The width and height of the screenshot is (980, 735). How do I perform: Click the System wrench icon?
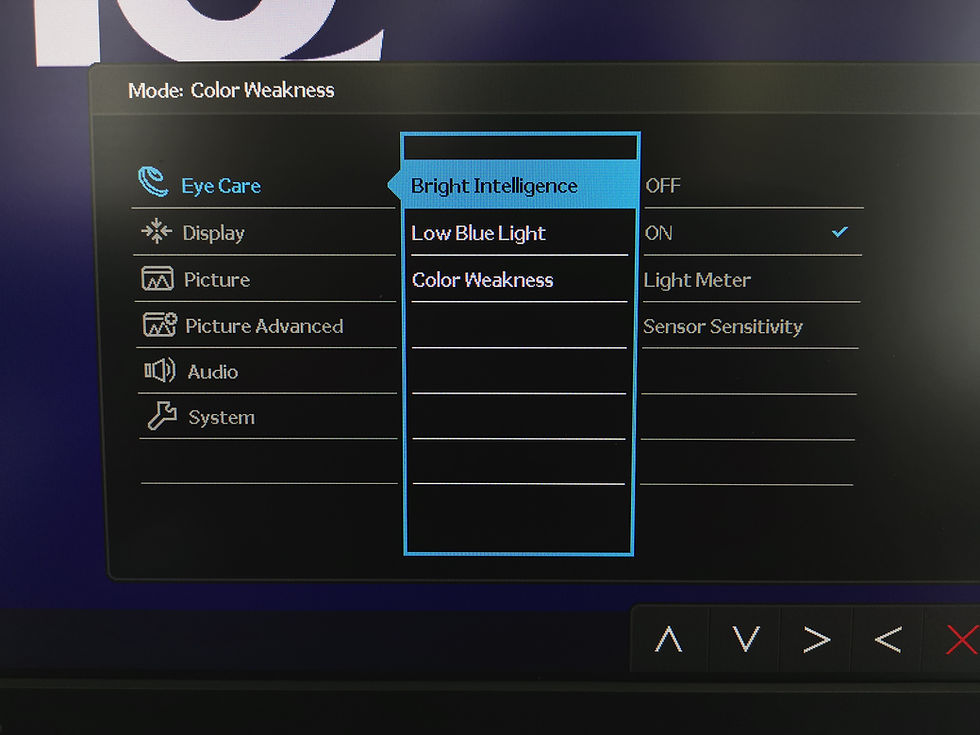(162, 416)
